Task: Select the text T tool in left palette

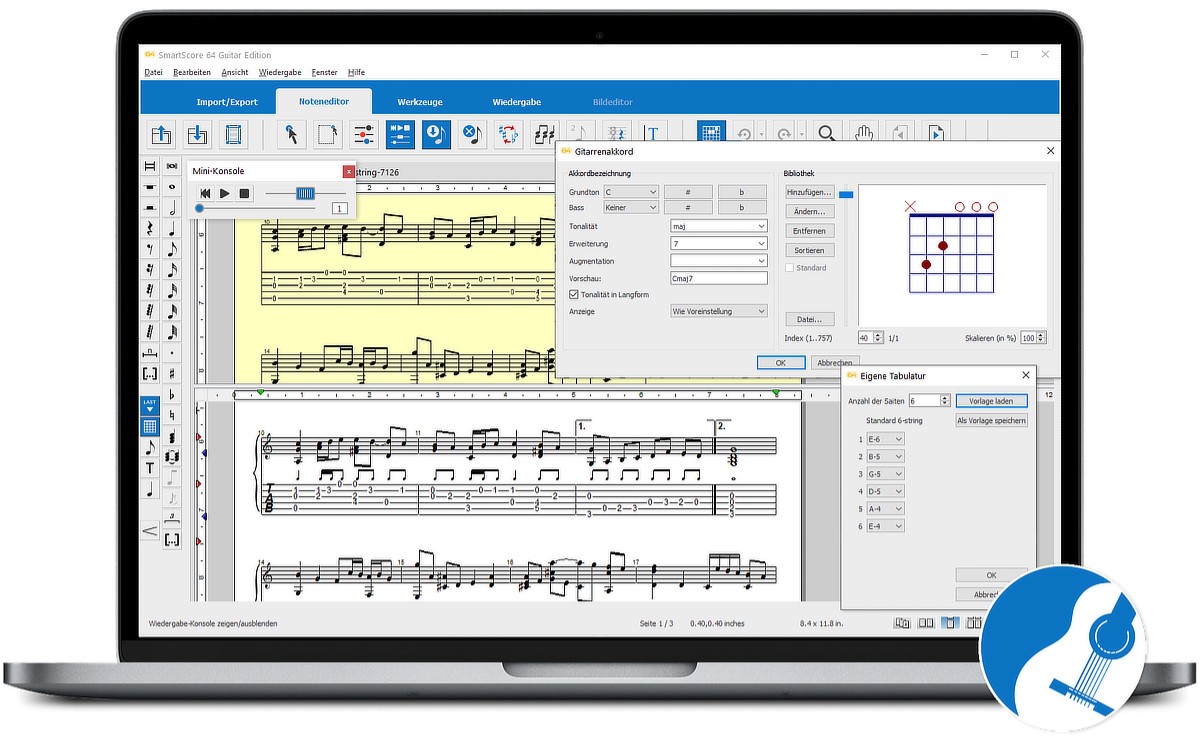Action: point(149,468)
